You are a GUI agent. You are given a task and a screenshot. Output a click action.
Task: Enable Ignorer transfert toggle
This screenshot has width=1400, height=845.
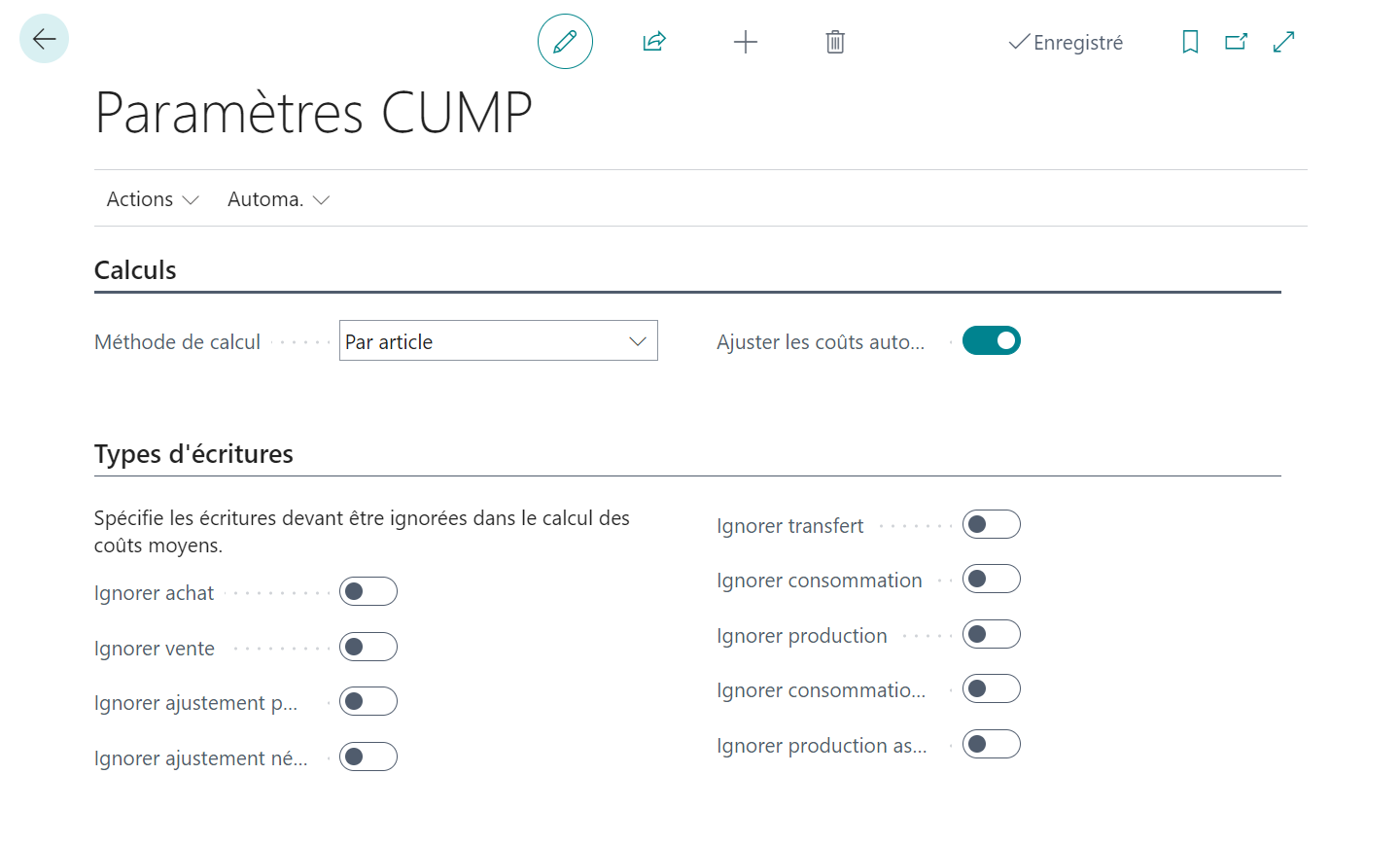[992, 524]
